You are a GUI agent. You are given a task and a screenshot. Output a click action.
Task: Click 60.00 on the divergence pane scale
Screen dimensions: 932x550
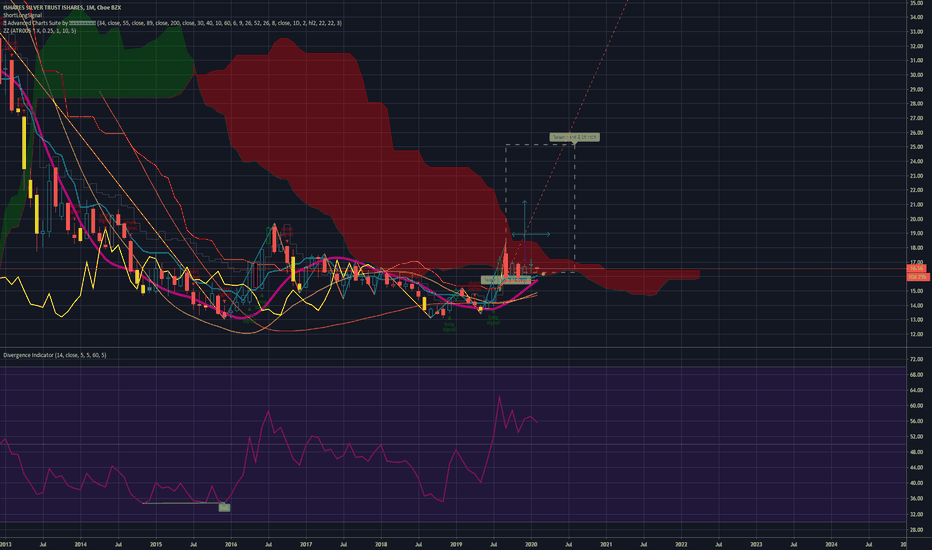916,406
